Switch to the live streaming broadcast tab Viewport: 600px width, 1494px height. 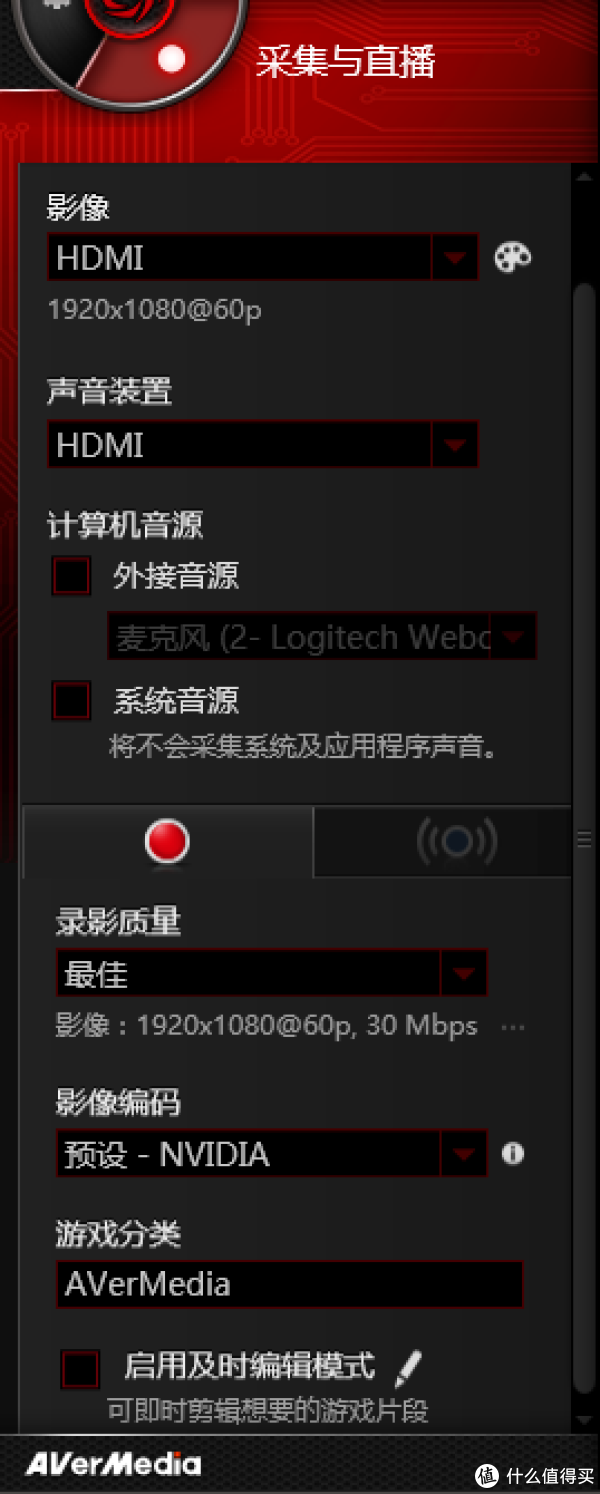coord(442,842)
